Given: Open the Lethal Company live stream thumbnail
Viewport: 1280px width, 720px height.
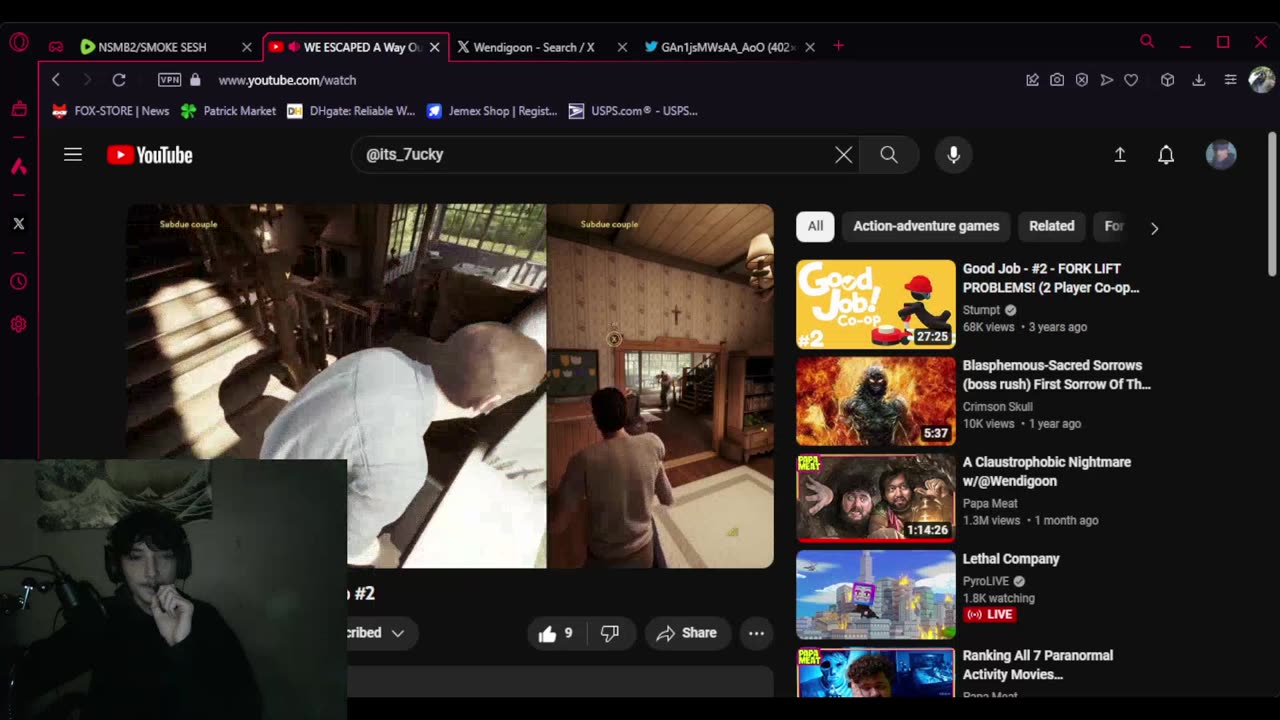Looking at the screenshot, I should pyautogui.click(x=875, y=595).
